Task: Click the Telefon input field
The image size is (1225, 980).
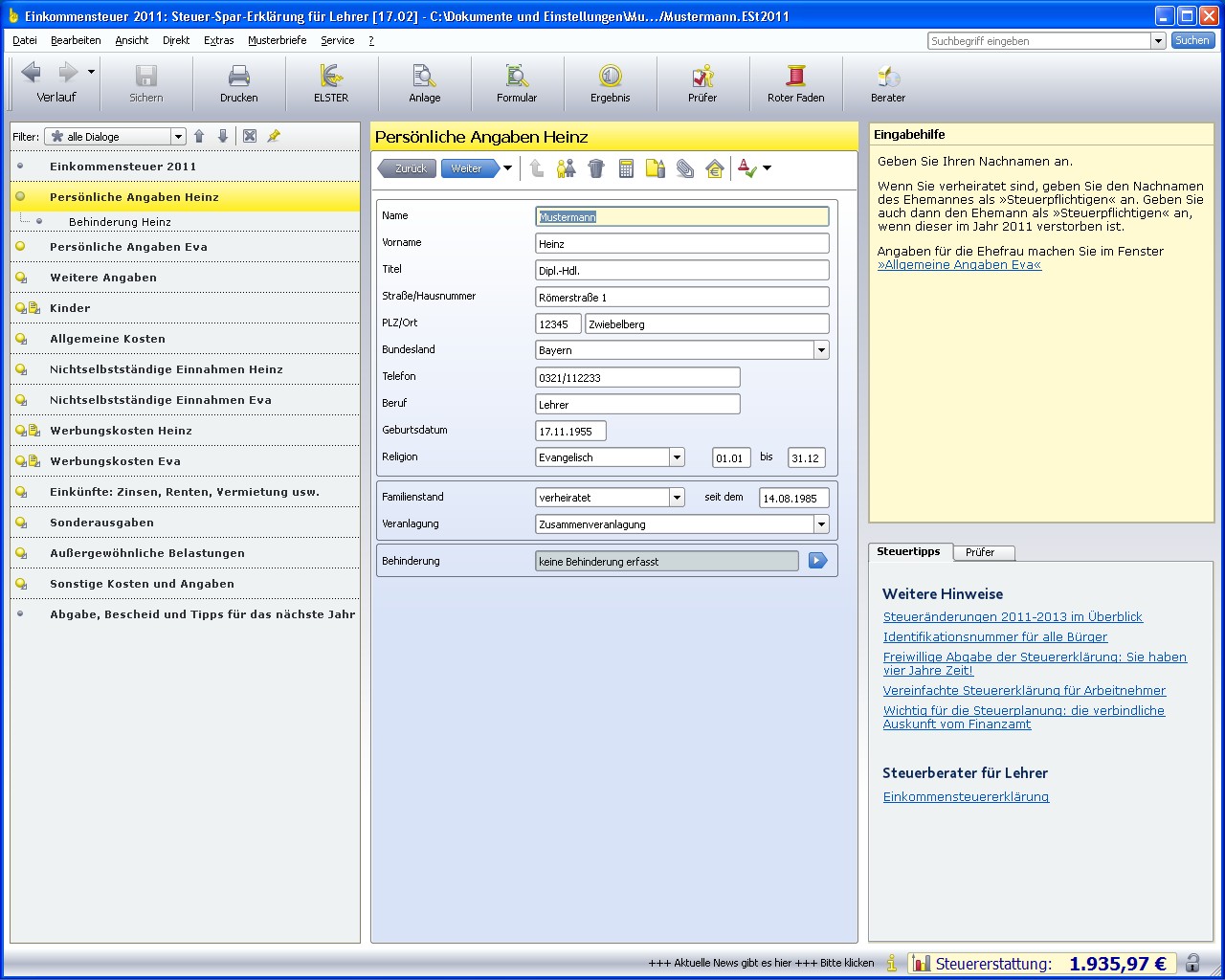Action: click(x=638, y=378)
